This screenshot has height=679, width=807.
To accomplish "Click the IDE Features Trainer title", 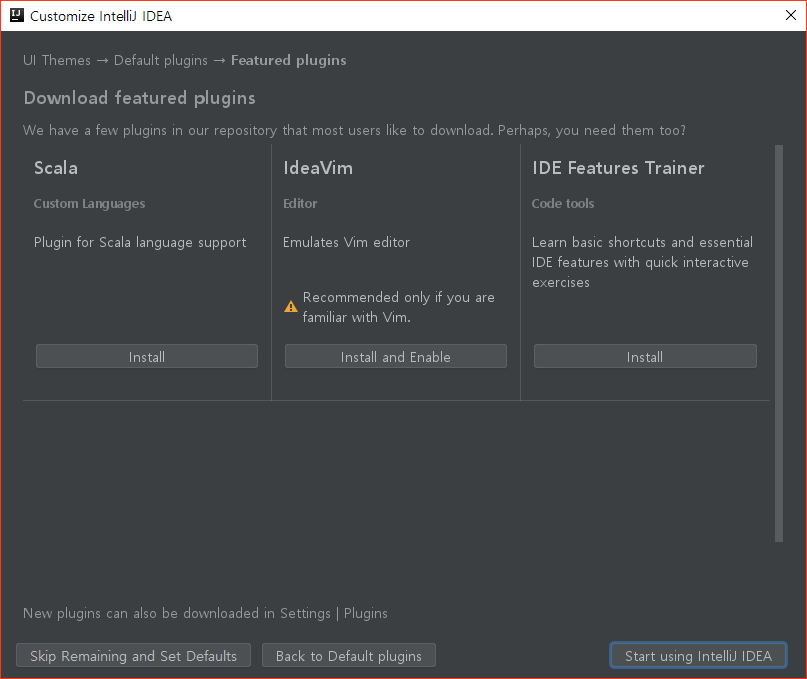I will (618, 168).
